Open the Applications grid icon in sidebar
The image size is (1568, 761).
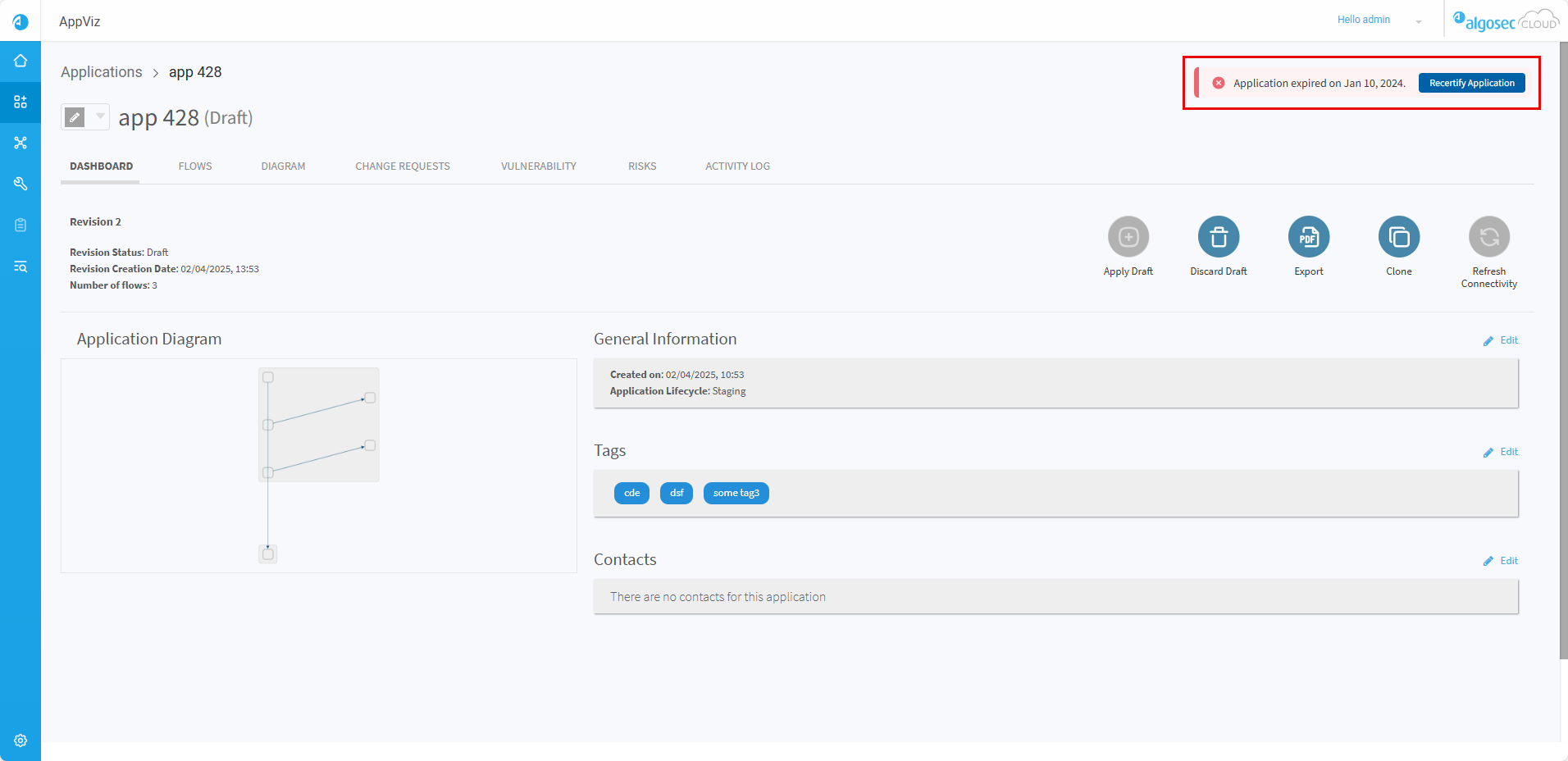click(21, 102)
